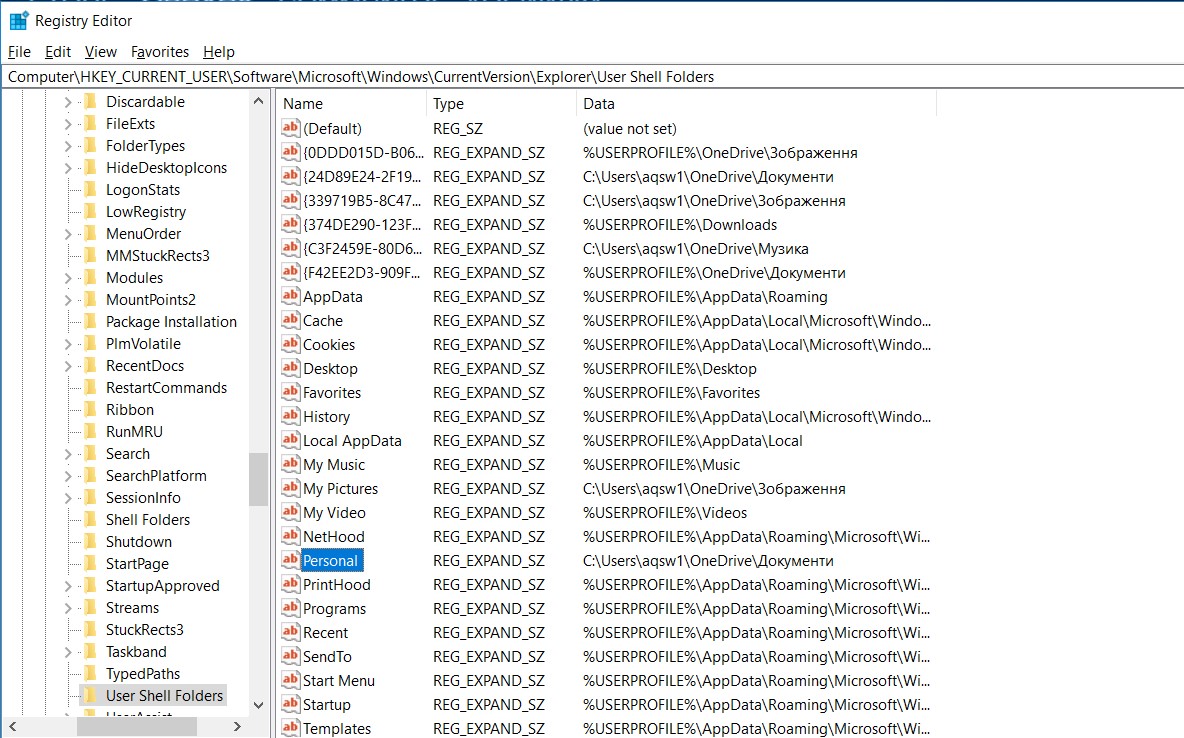Click the folder icon of the Ribbon key
Image resolution: width=1184 pixels, height=738 pixels.
[x=90, y=409]
